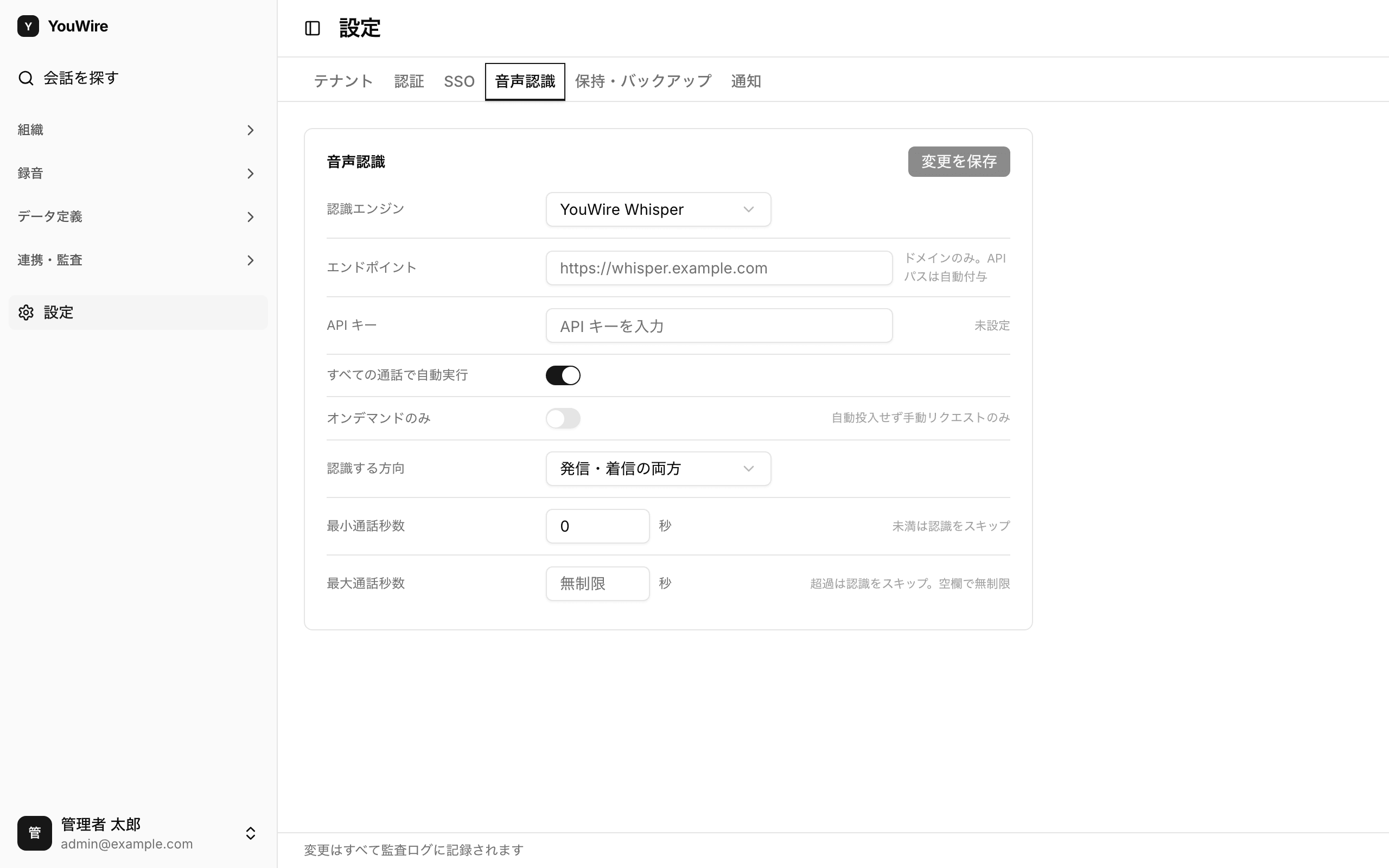This screenshot has height=868, width=1389.
Task: Switch to the 認証 tab
Action: point(409,81)
